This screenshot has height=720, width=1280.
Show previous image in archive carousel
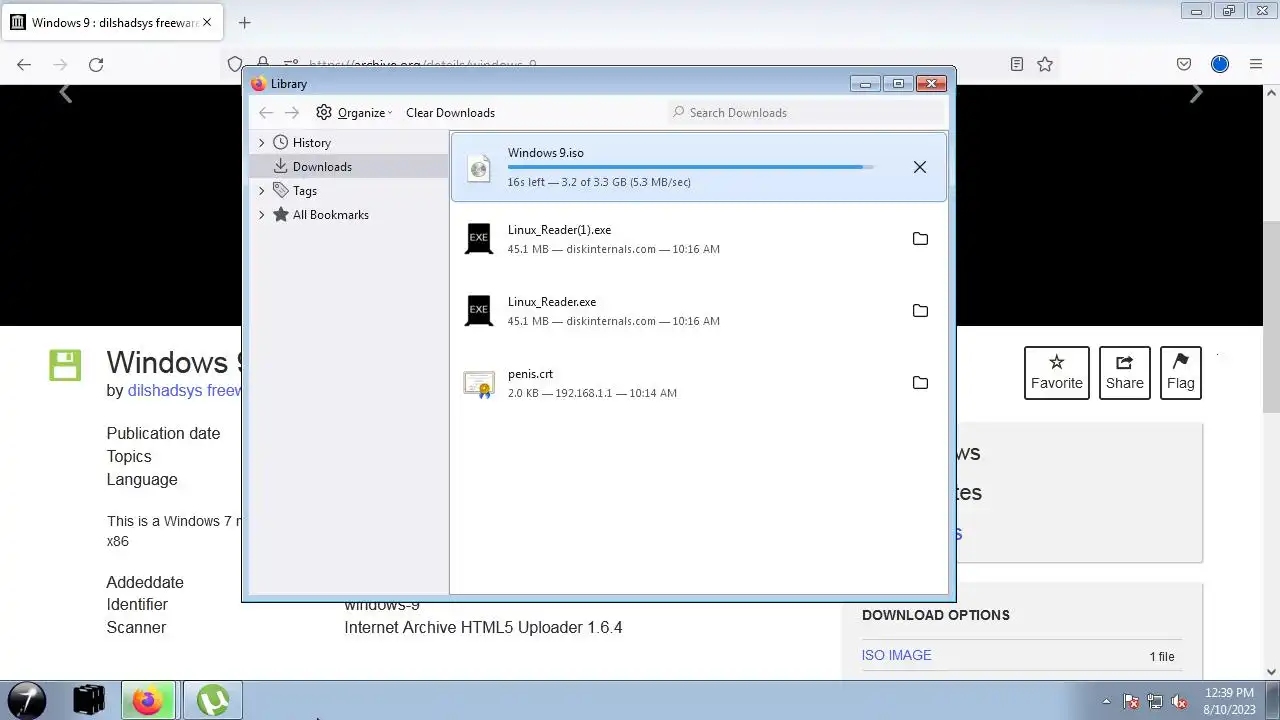(x=66, y=93)
